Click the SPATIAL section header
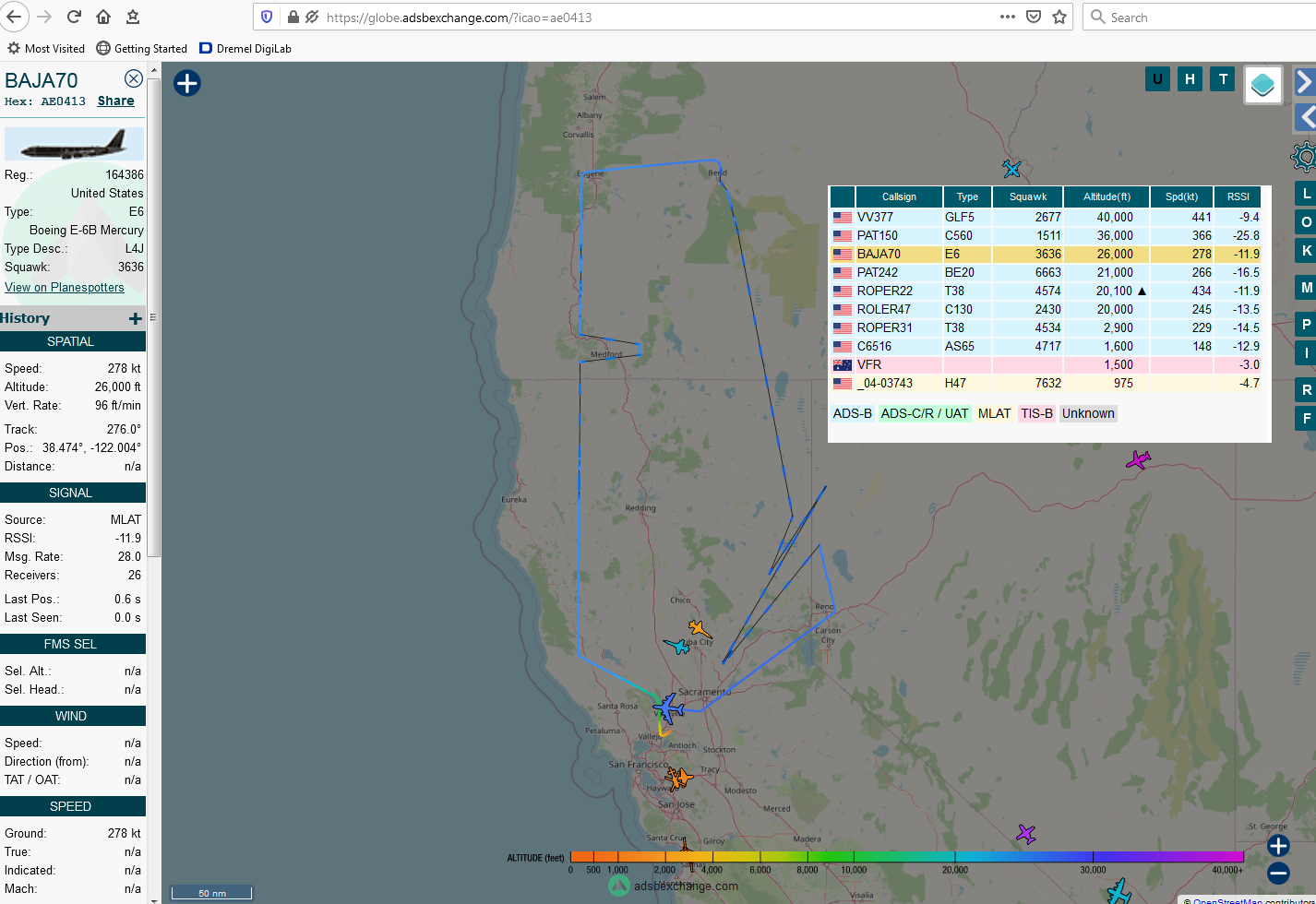The height and width of the screenshot is (904, 1316). [x=73, y=341]
